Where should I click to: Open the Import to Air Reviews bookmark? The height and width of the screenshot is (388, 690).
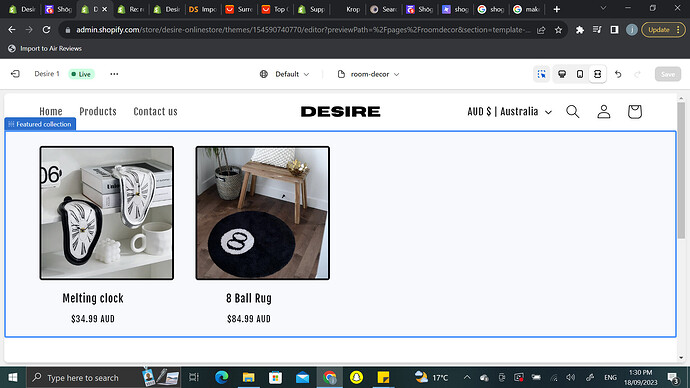[45, 48]
